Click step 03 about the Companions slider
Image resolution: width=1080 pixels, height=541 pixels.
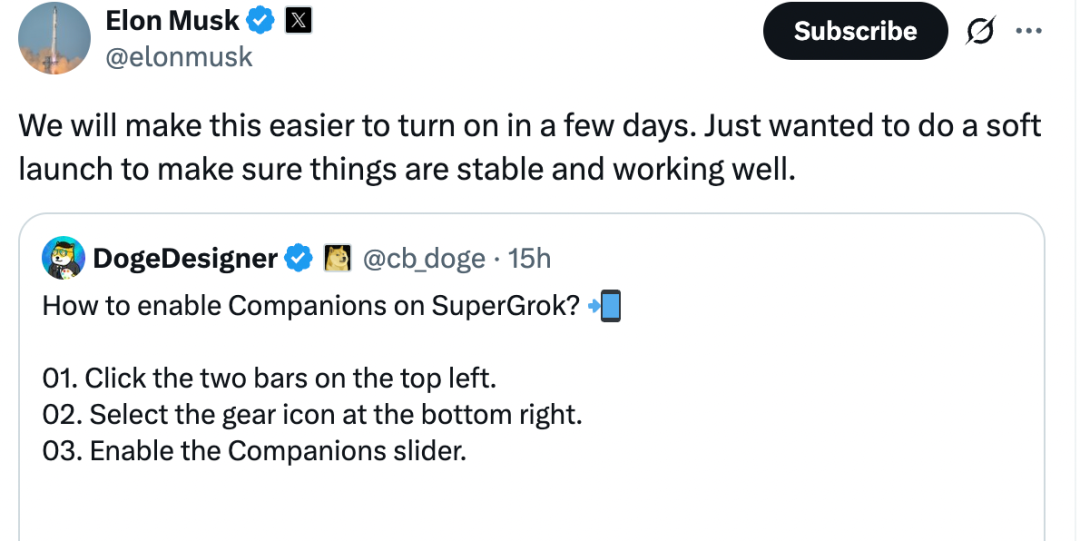point(254,451)
